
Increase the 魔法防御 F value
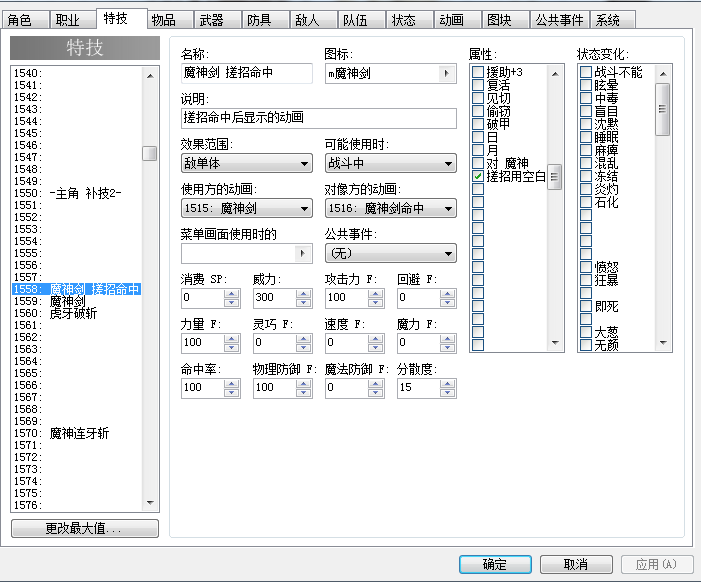376,384
